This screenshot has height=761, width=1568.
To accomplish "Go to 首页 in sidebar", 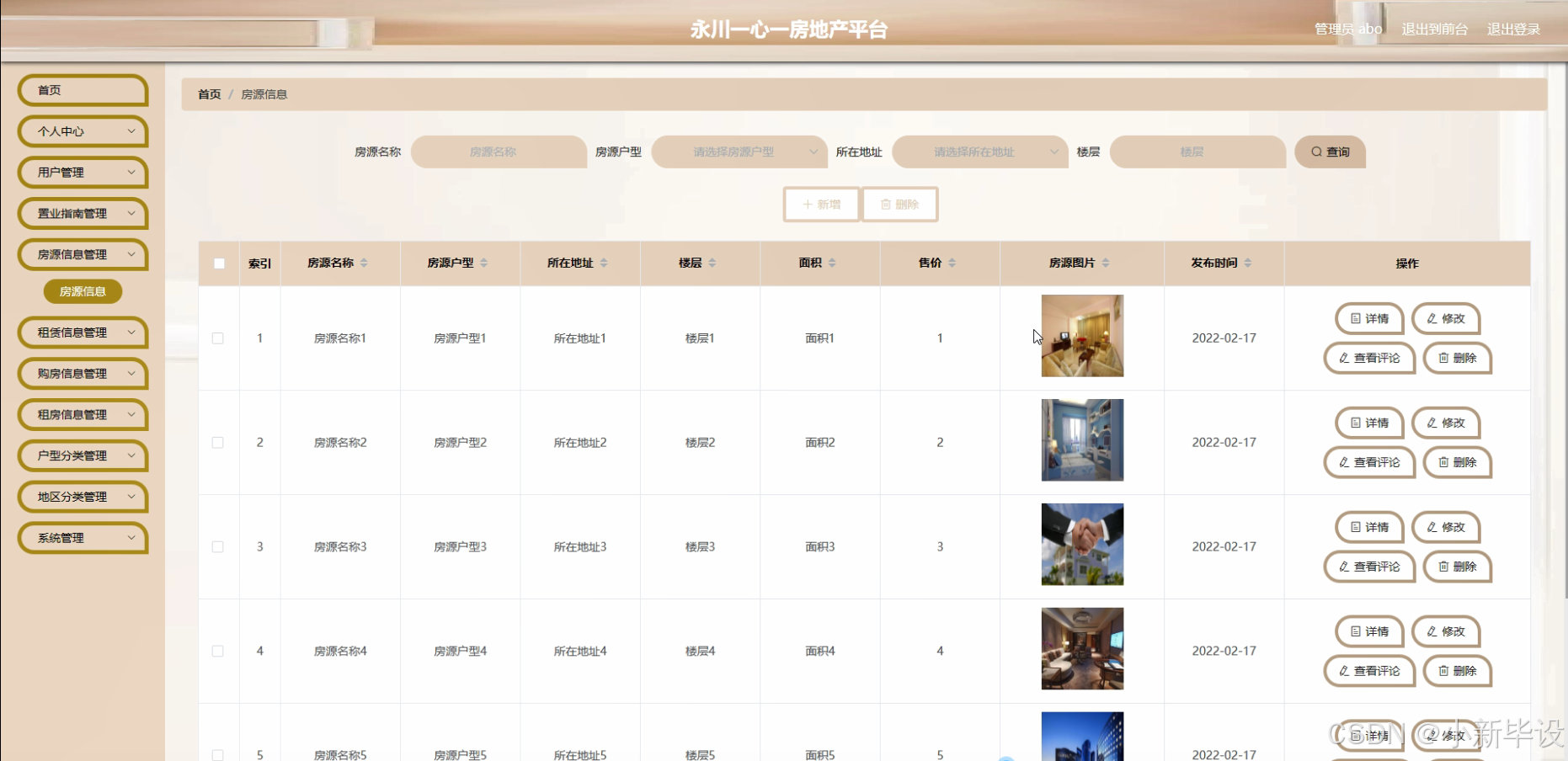I will [x=83, y=90].
